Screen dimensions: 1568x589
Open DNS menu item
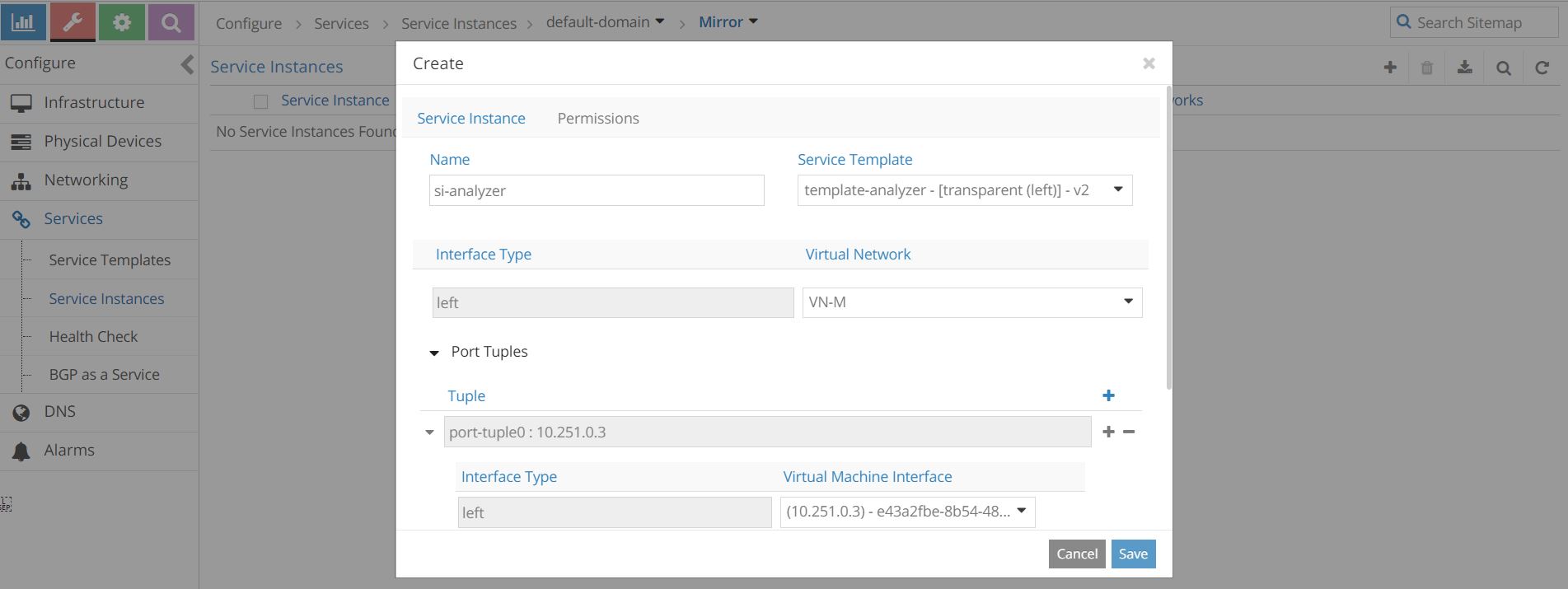click(x=59, y=412)
